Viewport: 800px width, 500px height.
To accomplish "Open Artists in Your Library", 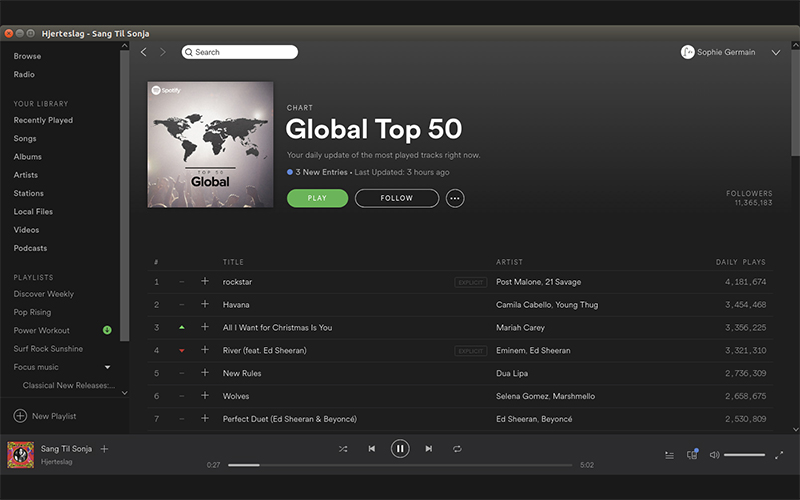I will click(x=26, y=175).
